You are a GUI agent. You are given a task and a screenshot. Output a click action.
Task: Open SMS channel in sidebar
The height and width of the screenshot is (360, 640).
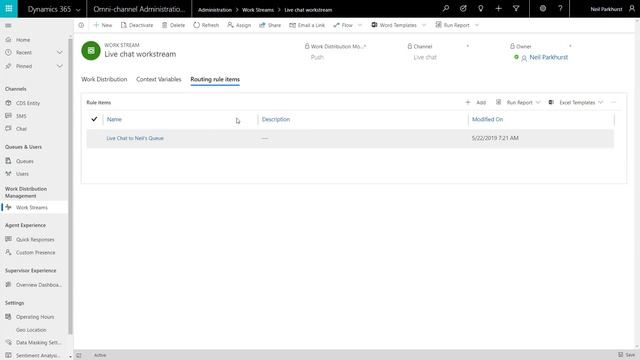point(21,116)
